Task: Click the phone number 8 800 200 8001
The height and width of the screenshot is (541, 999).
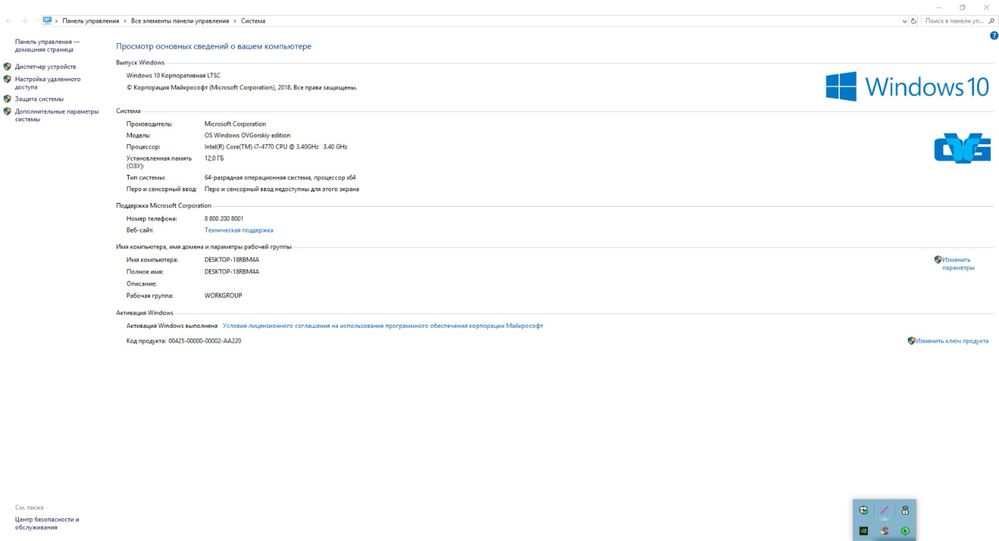Action: (224, 219)
